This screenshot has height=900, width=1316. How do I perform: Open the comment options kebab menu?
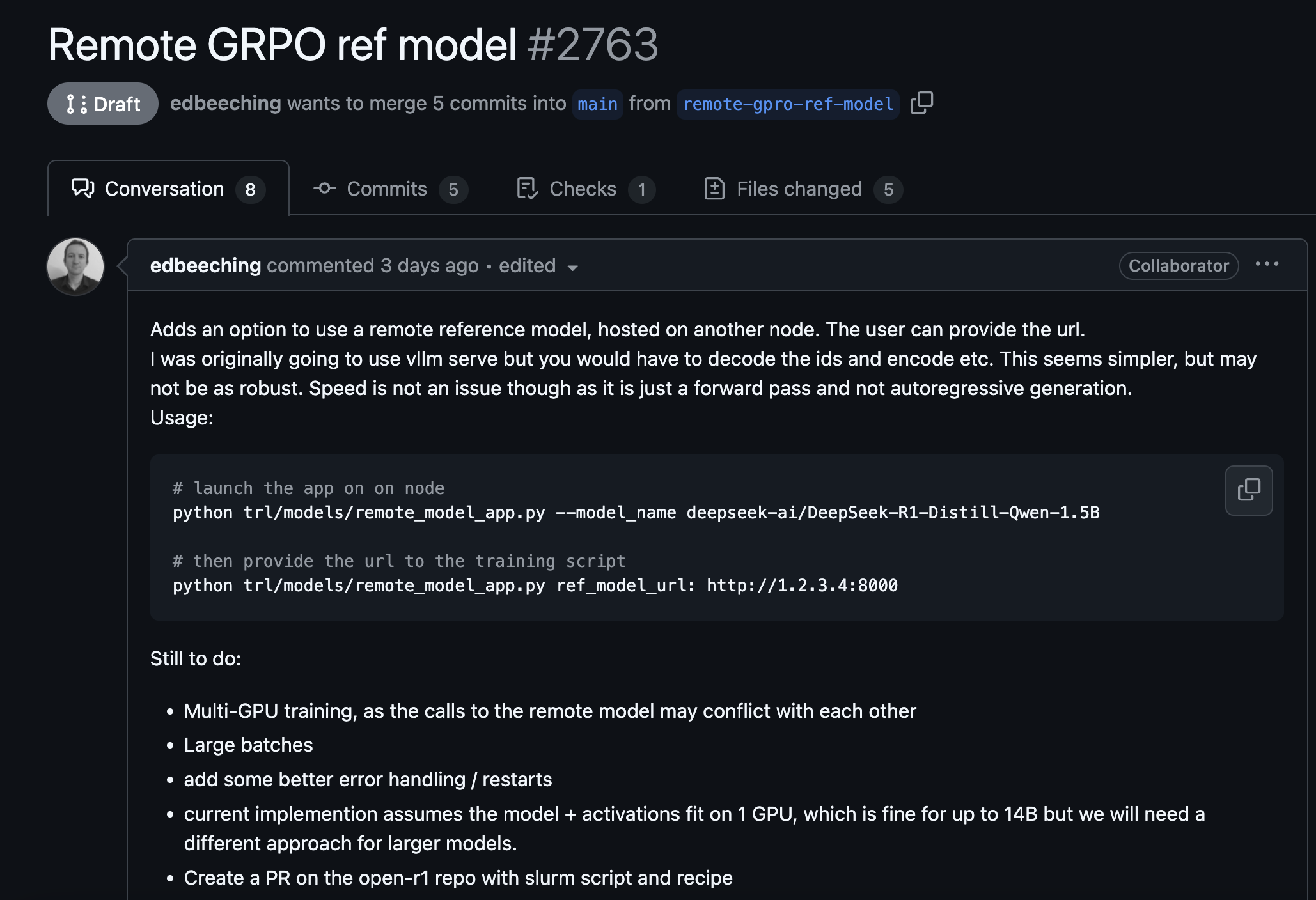(x=1267, y=264)
